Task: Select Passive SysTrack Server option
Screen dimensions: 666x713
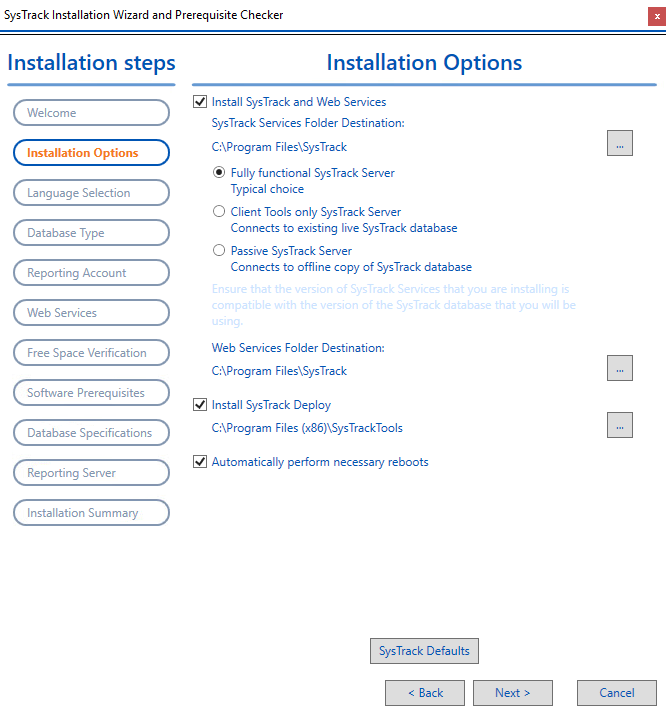Action: click(220, 251)
